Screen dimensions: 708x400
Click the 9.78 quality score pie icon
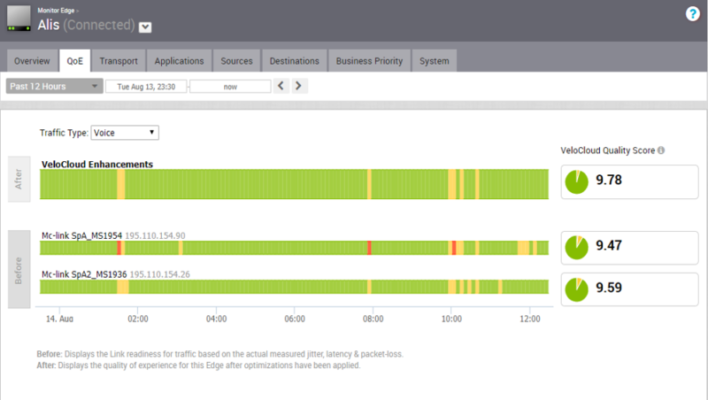coord(577,181)
